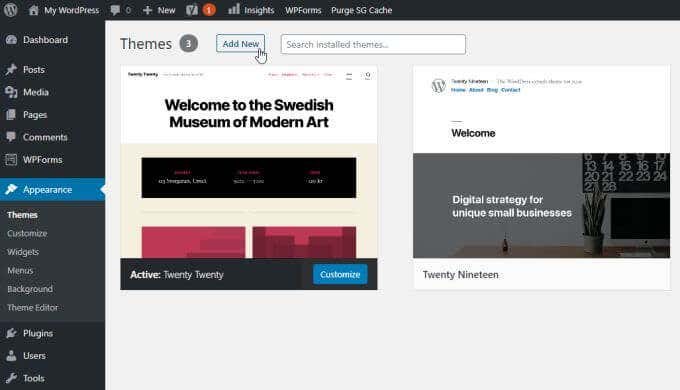Open Insights text in the admin bar
The image size is (680, 390).
coord(259,10)
